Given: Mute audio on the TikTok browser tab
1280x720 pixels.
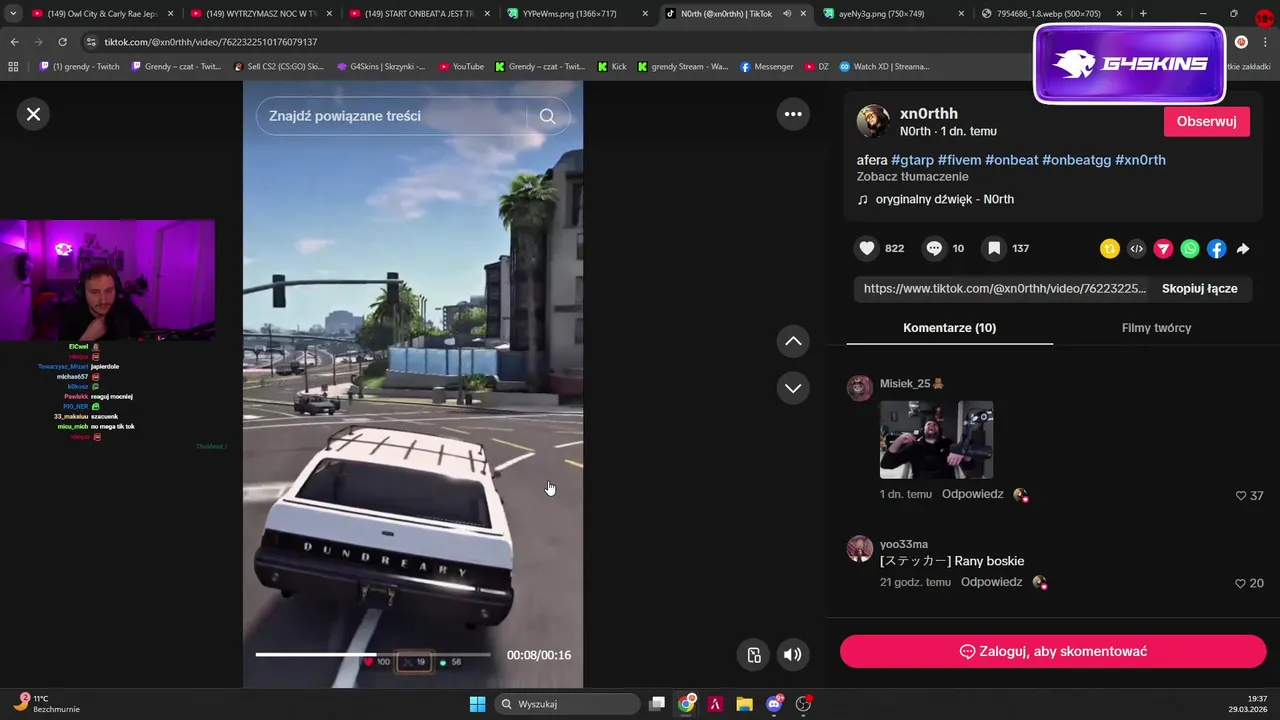Looking at the screenshot, I should point(787,14).
